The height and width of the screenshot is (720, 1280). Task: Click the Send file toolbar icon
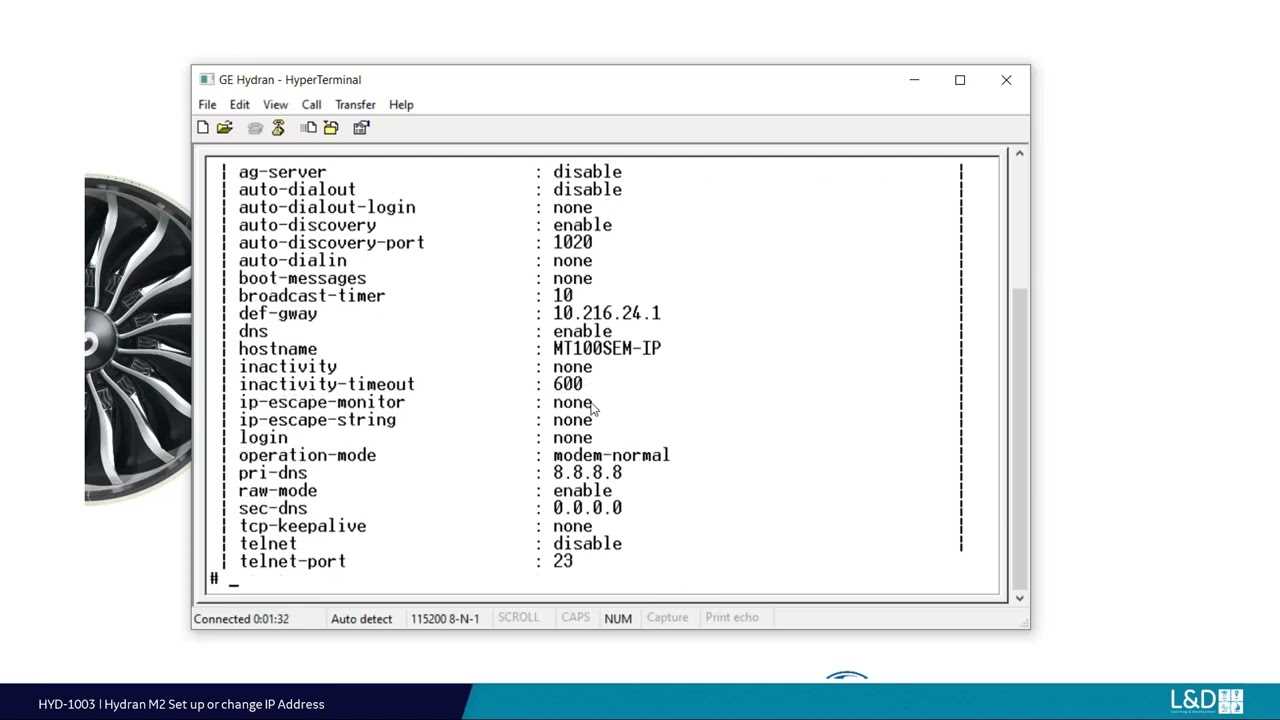pyautogui.click(x=308, y=128)
